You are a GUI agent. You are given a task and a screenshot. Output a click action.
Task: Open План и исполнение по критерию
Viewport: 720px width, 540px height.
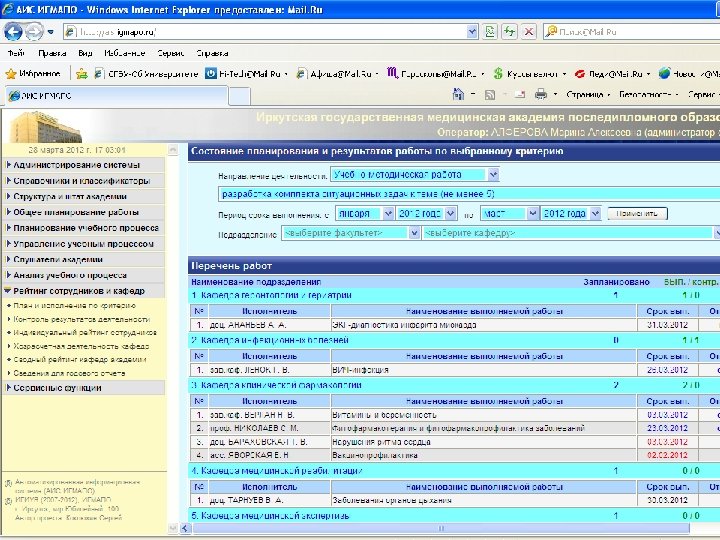tap(74, 305)
